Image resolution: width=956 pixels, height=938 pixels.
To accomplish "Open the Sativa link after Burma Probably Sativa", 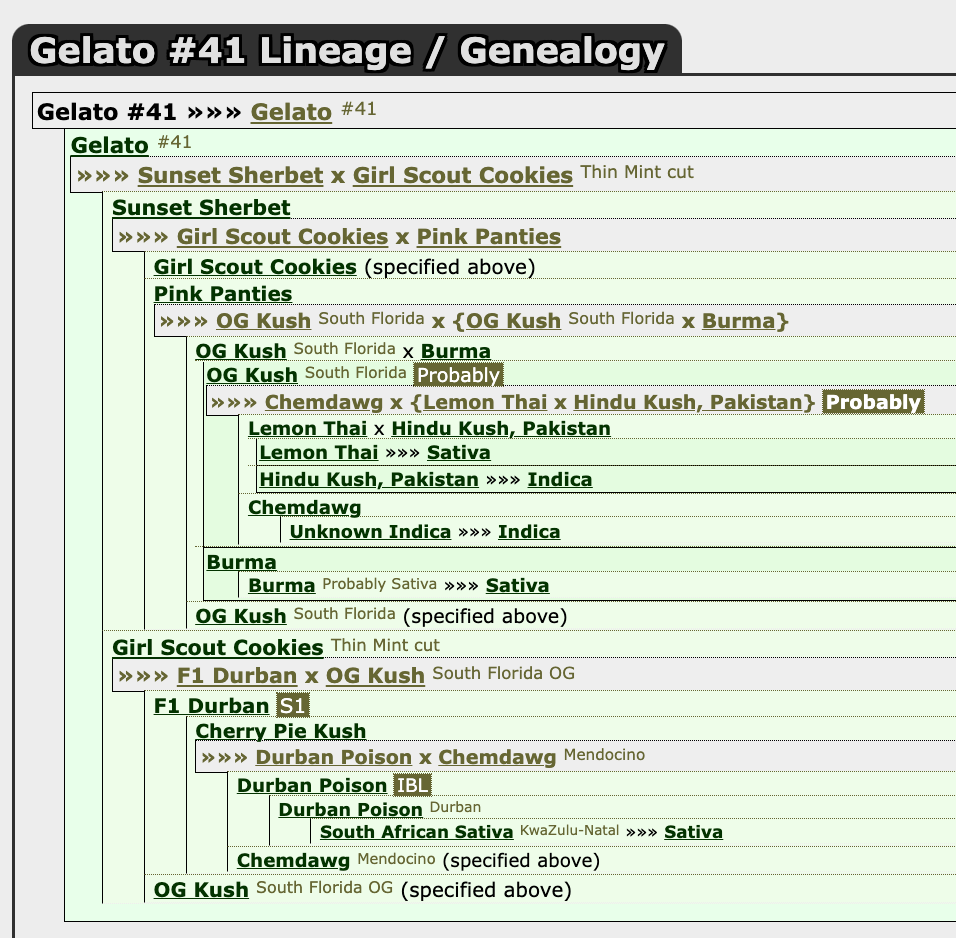I will click(x=518, y=585).
